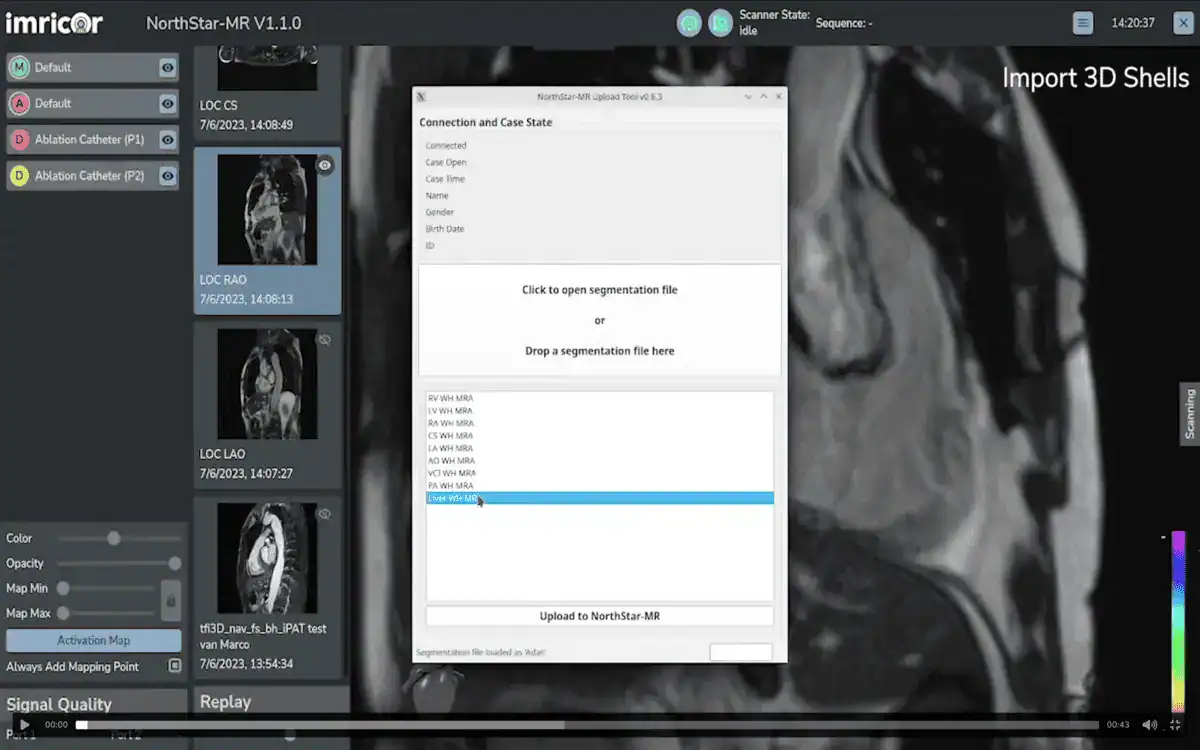The image size is (1200, 750).
Task: Click Upload to NorthStar-MR button
Action: tap(600, 616)
